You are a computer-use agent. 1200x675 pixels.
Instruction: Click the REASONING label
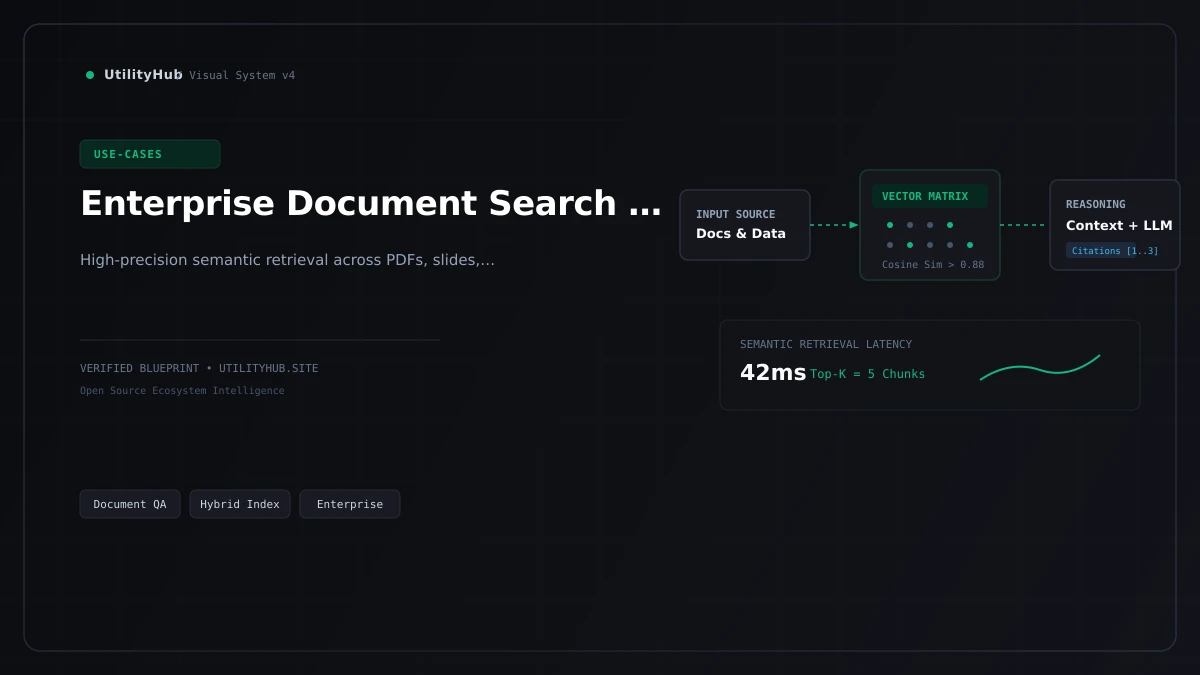(x=1095, y=204)
